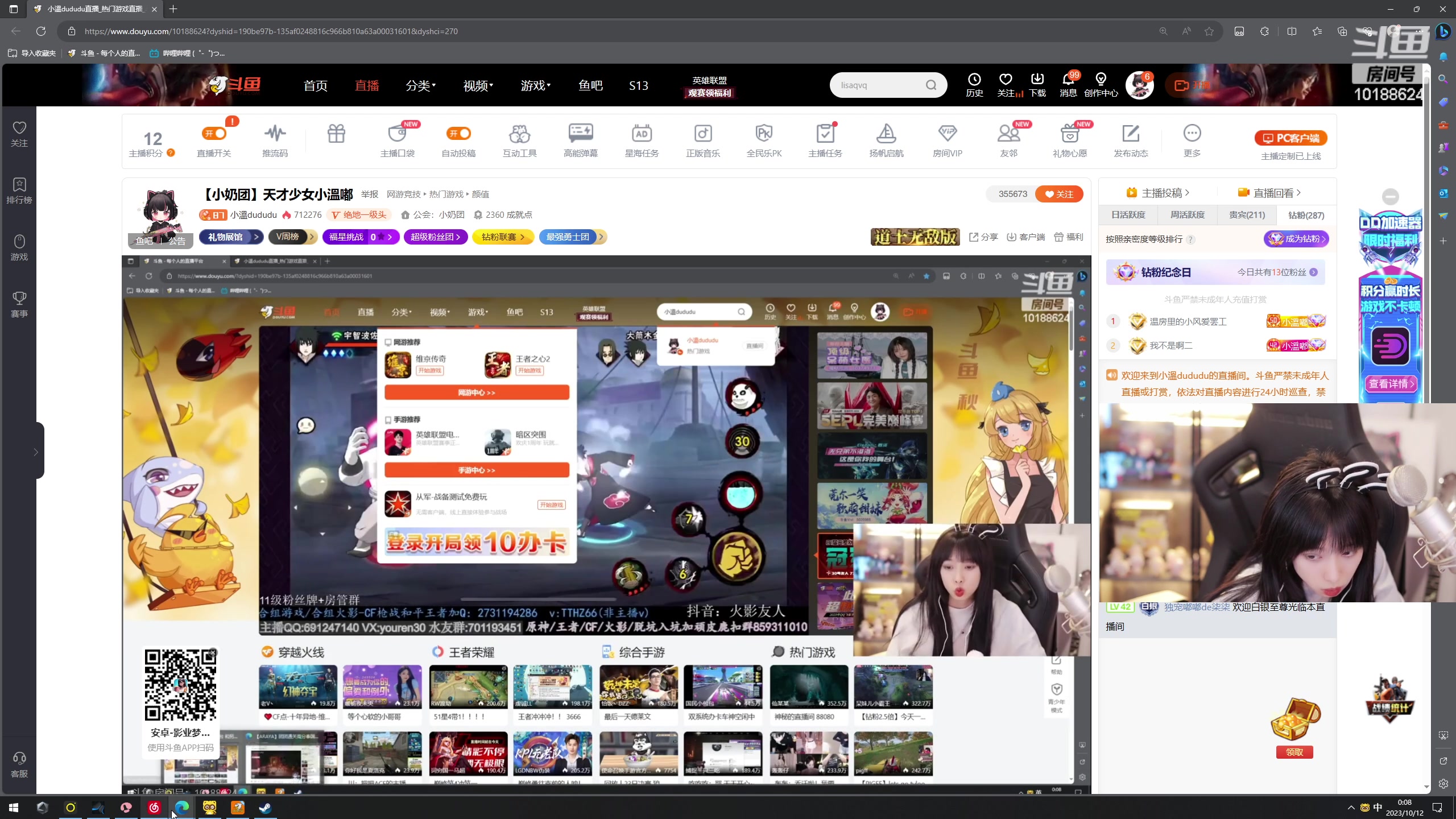The image size is (1456, 819).
Task: Expand 最强勇士团 badge
Action: pos(573,237)
